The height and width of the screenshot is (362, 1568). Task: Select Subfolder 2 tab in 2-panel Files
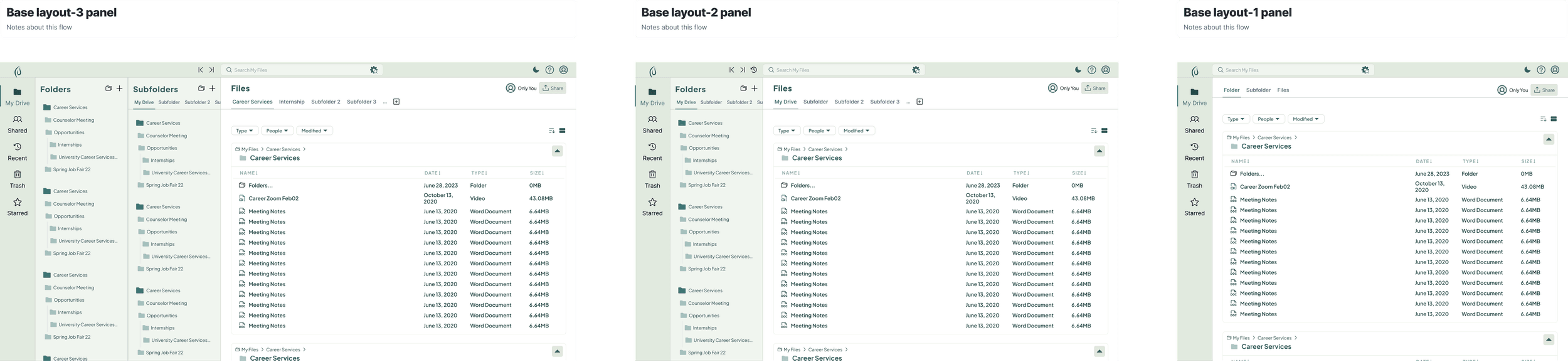pos(849,102)
